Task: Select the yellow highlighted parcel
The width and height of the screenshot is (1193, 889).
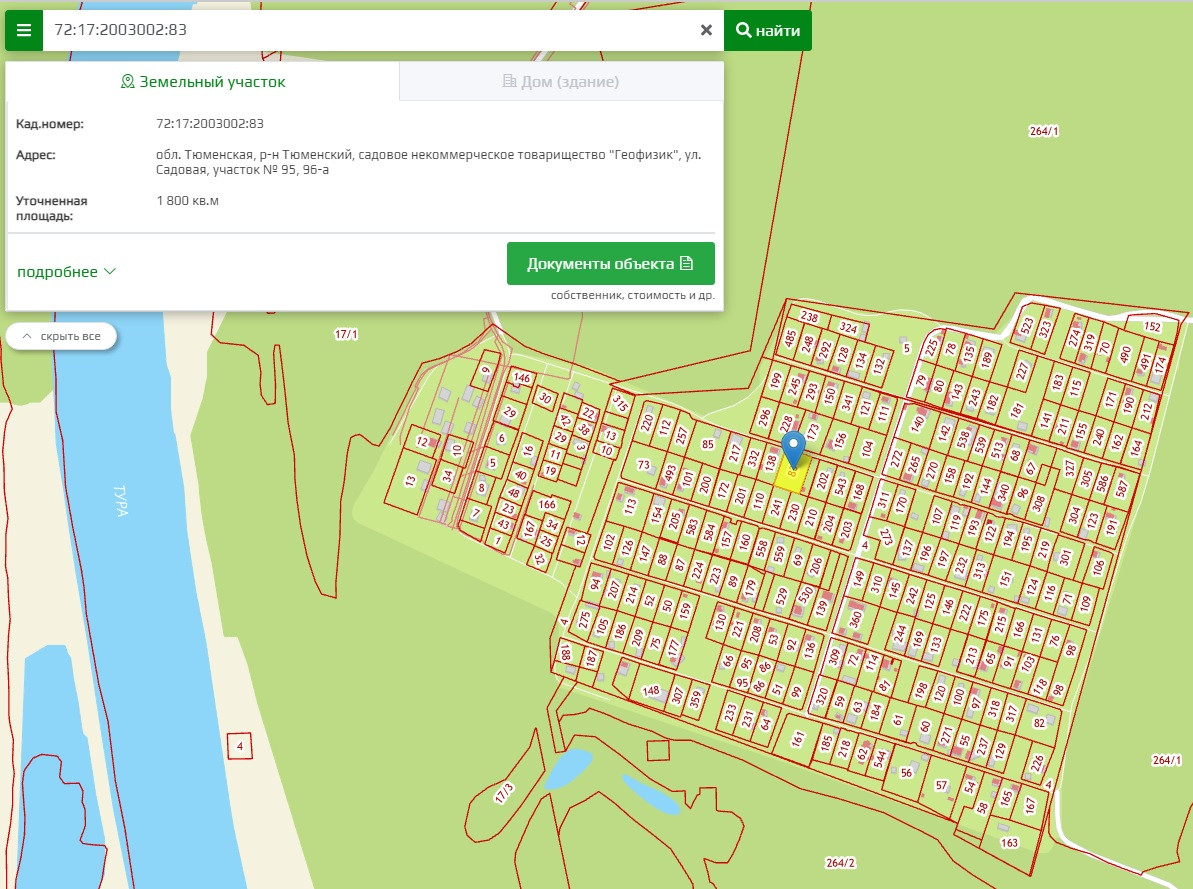Action: 791,475
